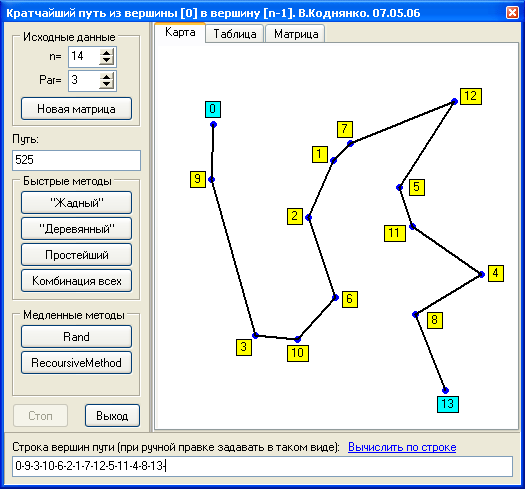Click the Путь value field showing 525

click(x=76, y=160)
